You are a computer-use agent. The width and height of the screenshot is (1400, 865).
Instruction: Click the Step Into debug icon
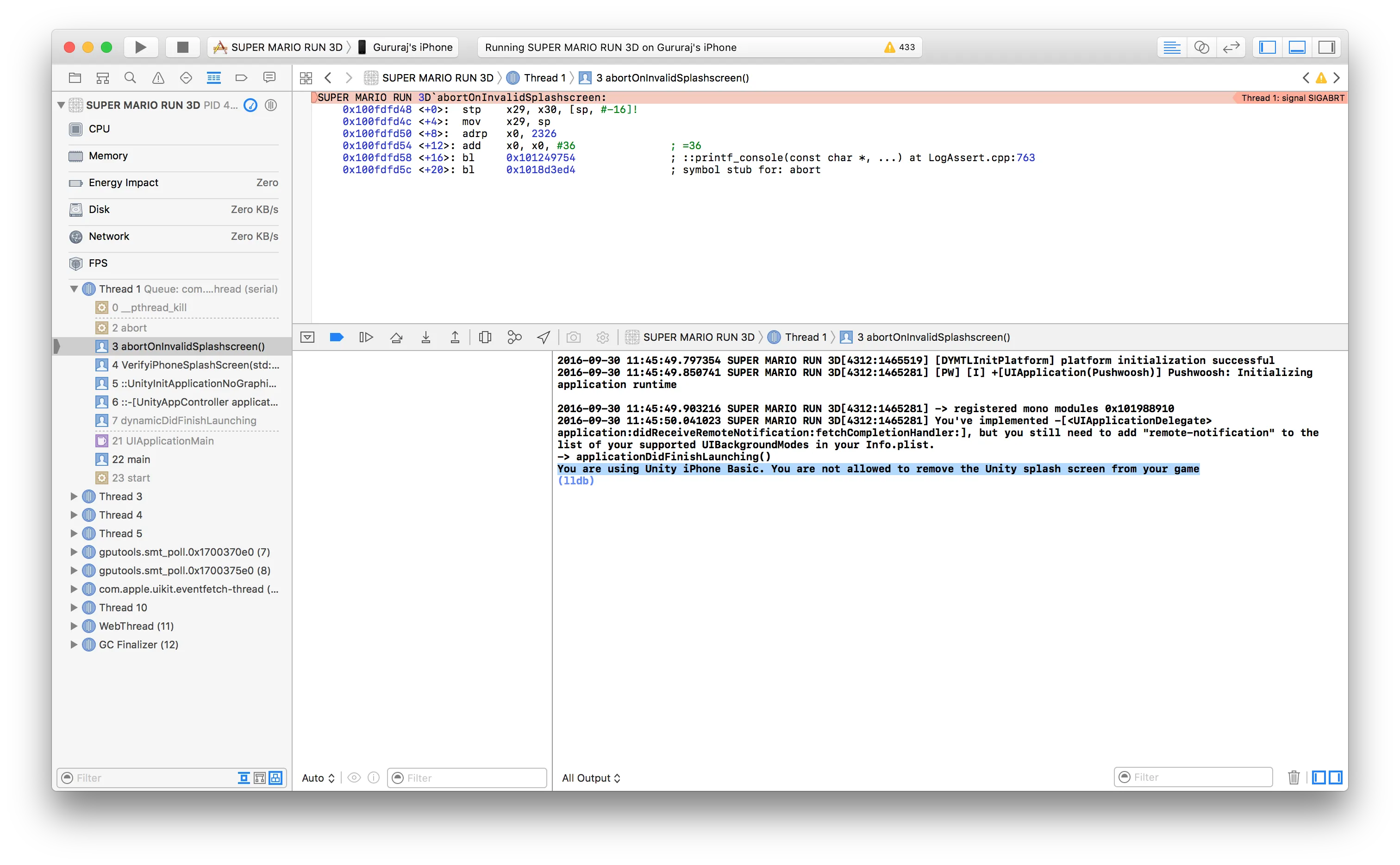pos(425,338)
